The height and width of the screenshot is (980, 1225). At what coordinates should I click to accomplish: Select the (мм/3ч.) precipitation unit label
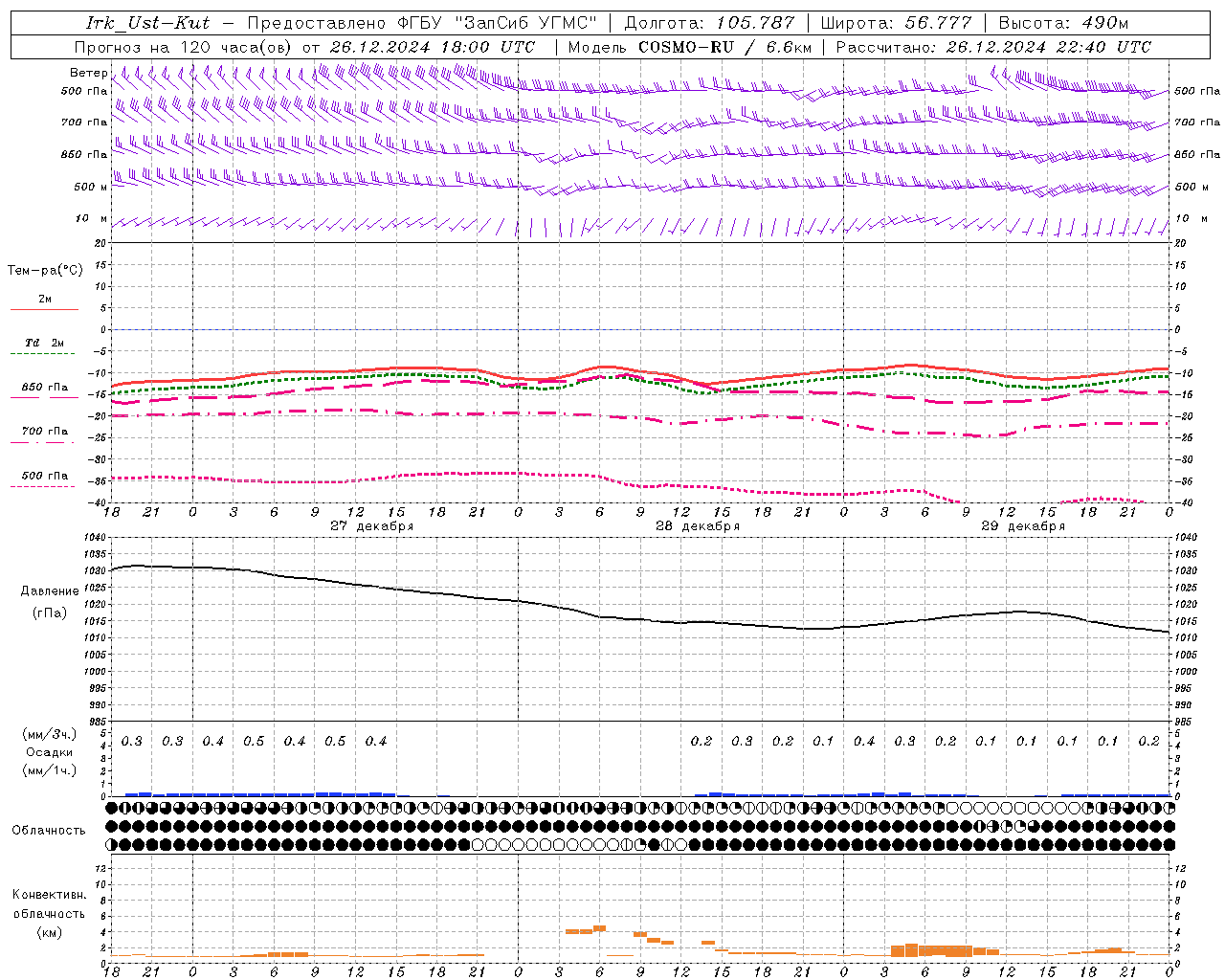click(x=50, y=734)
